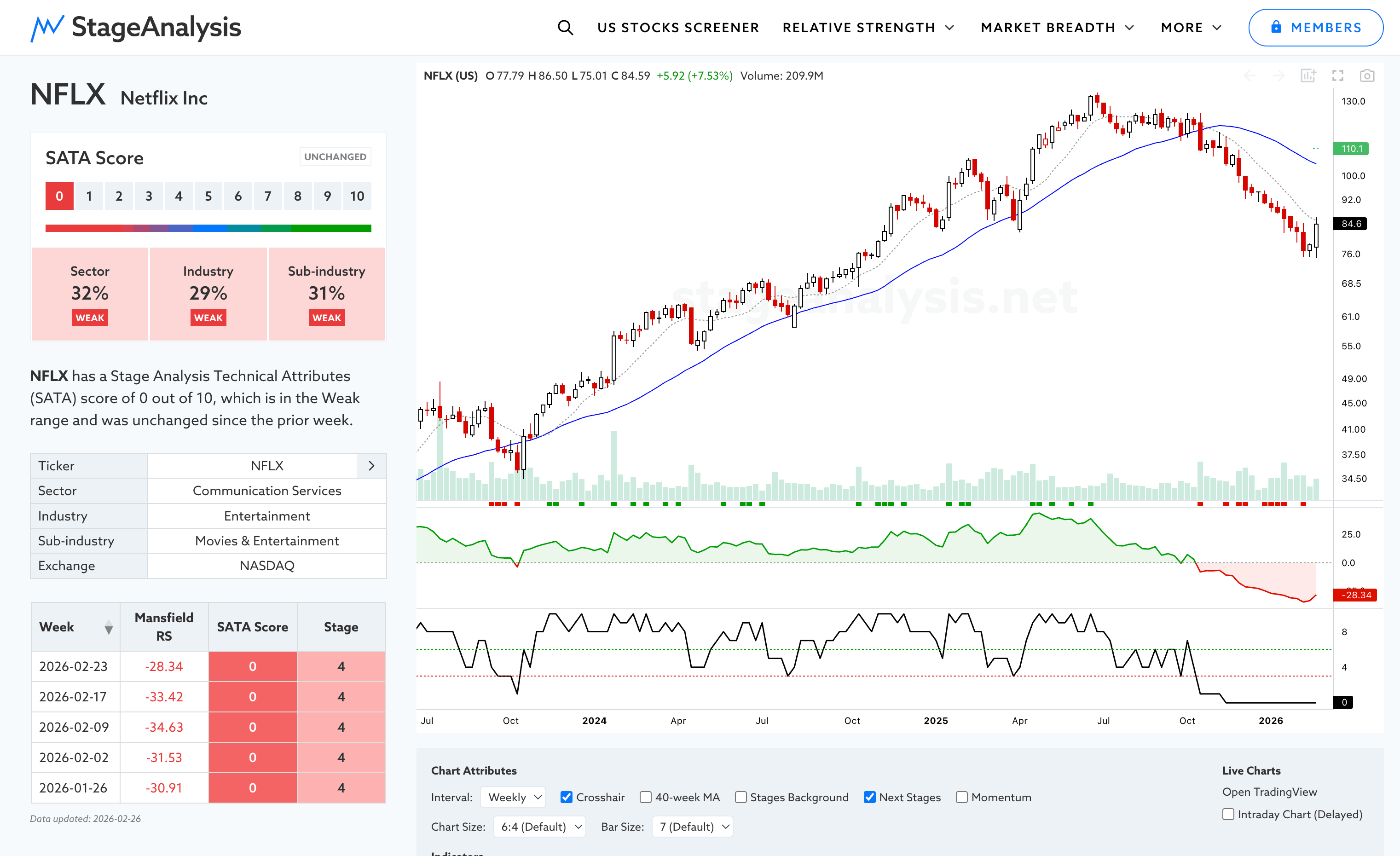This screenshot has height=856, width=1400.
Task: Expand the NFLX ticker row chevron
Action: tap(371, 466)
